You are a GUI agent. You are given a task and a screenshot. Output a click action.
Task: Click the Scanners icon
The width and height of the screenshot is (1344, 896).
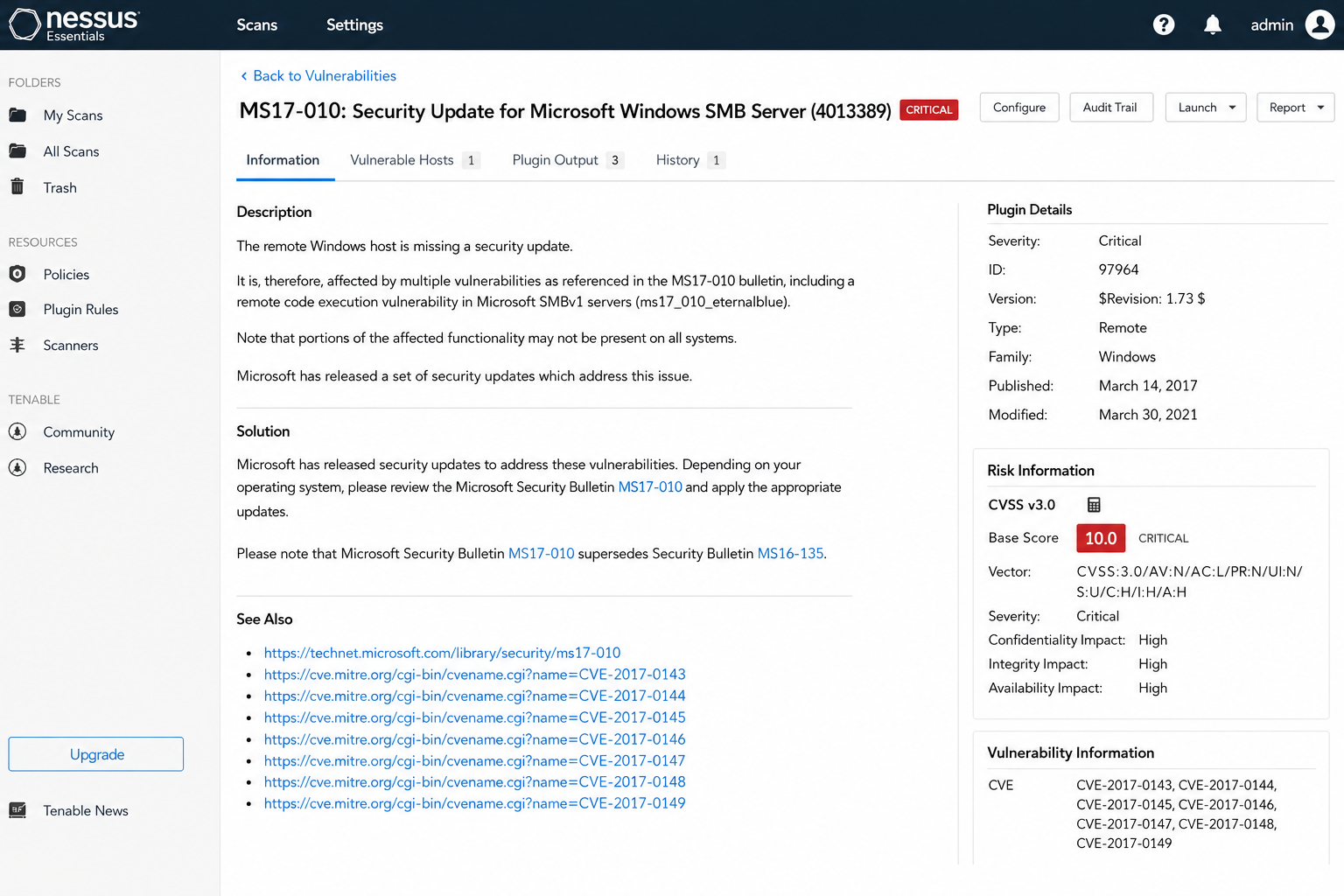coord(17,345)
